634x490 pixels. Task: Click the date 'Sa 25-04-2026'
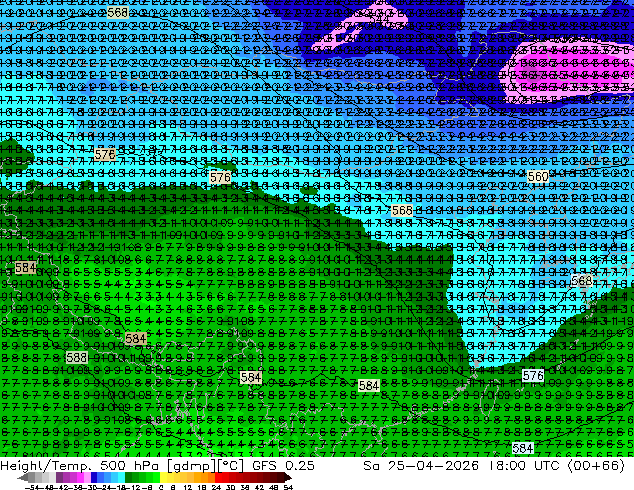click(421, 466)
